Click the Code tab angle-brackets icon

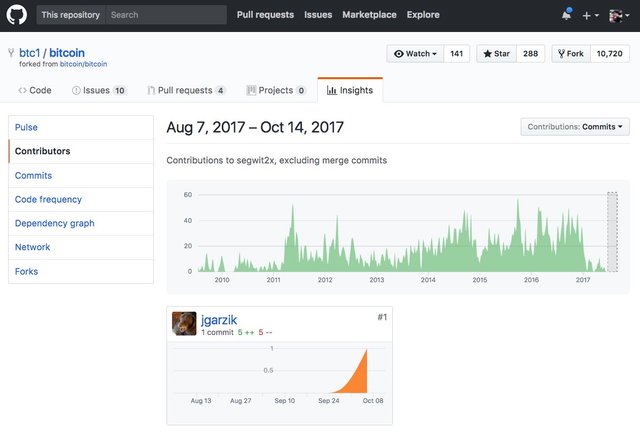(x=22, y=91)
